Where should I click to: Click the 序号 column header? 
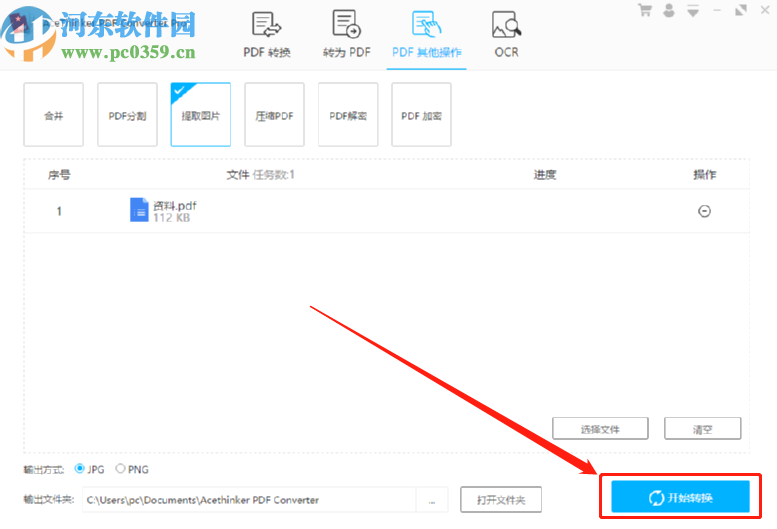[59, 175]
